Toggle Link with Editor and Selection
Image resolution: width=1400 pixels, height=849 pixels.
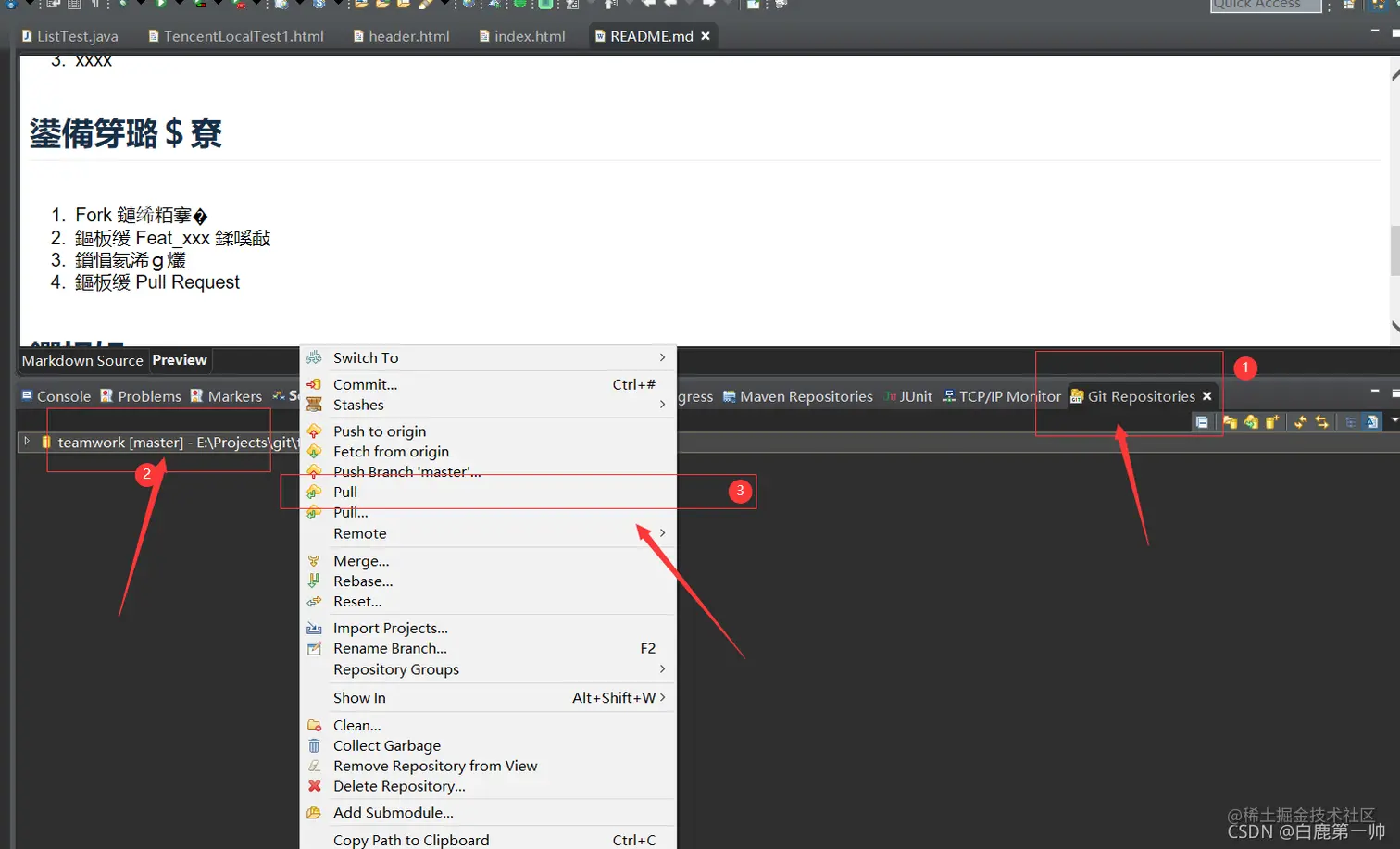pos(1322,422)
